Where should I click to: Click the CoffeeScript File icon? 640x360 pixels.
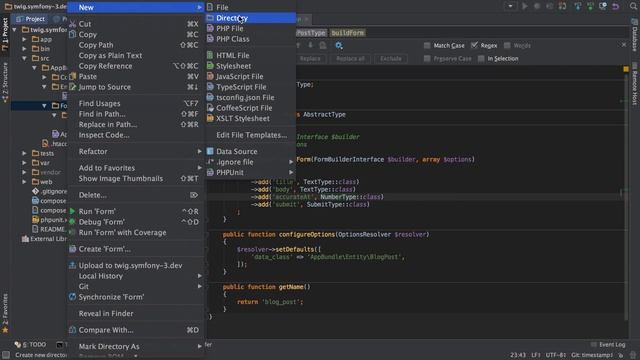210,108
